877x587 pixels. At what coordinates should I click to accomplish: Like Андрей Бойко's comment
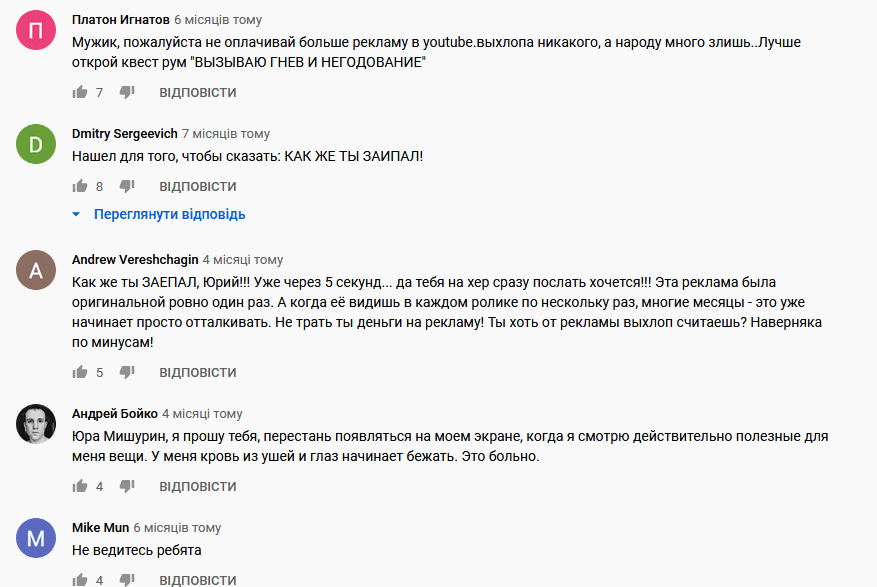tap(80, 486)
